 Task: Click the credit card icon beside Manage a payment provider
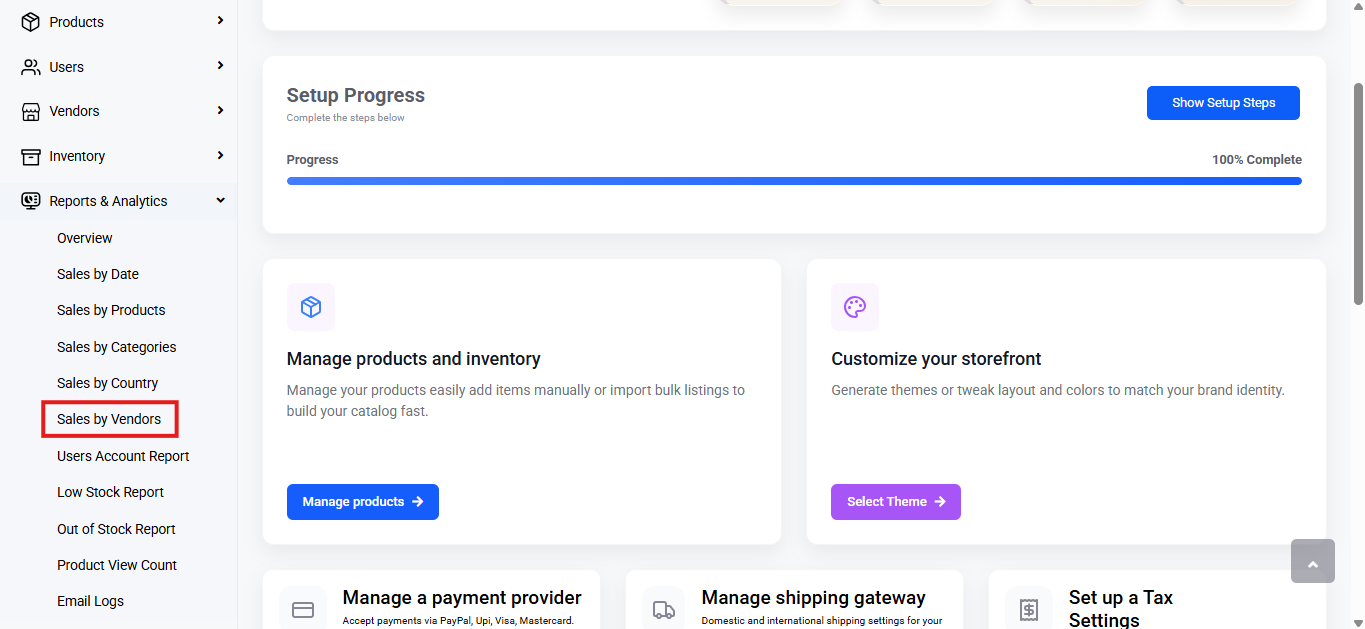[x=303, y=609]
